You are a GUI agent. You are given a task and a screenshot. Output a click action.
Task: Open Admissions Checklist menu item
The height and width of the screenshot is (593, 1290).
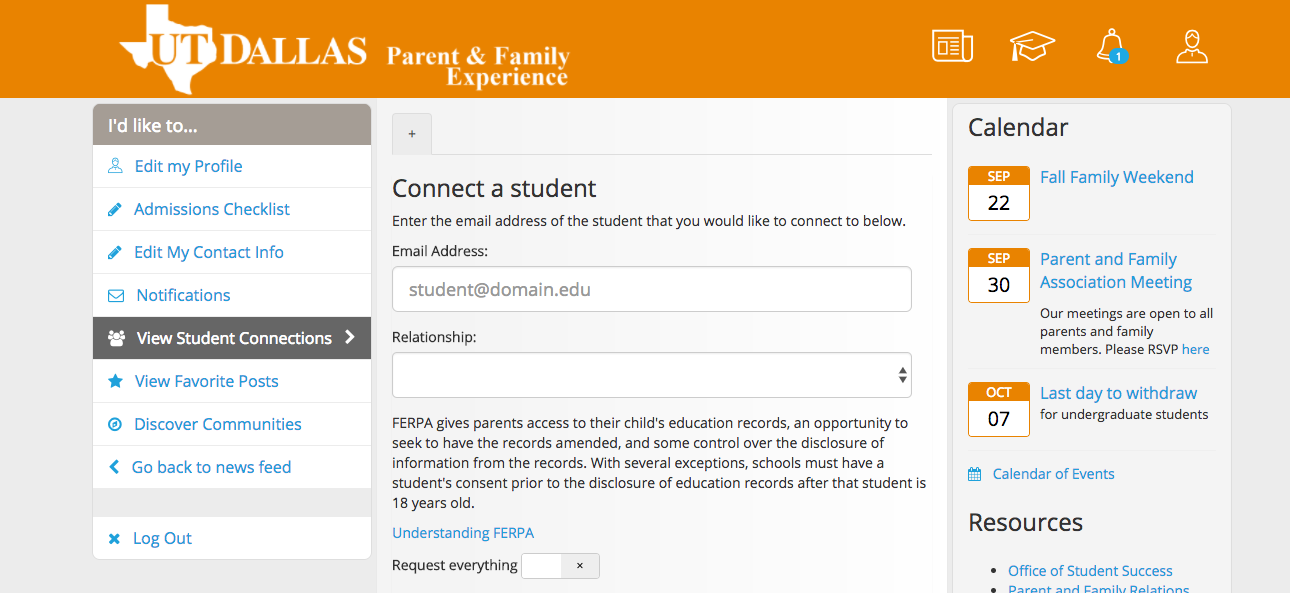click(x=232, y=209)
